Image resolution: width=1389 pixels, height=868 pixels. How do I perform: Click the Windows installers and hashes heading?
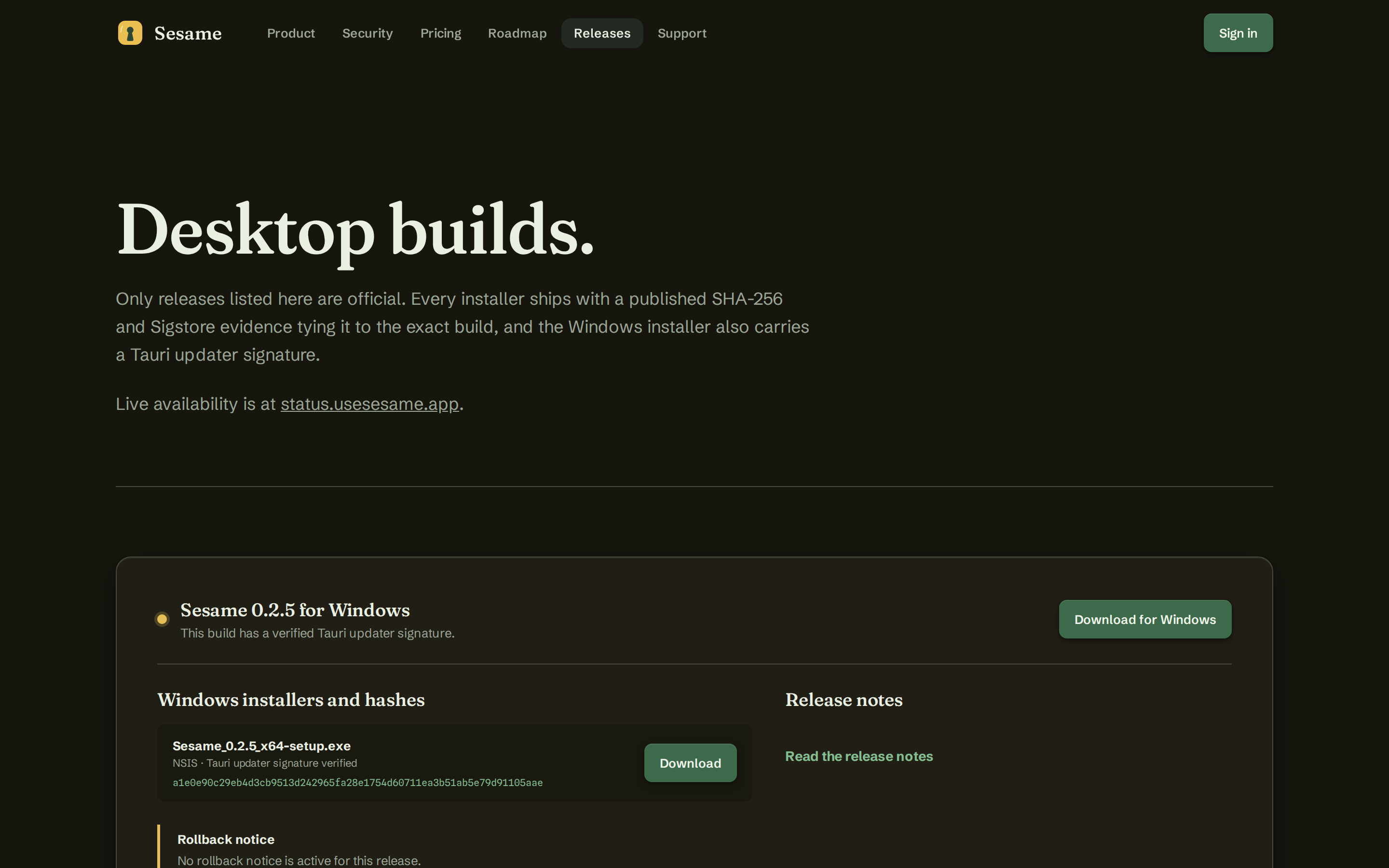(291, 700)
